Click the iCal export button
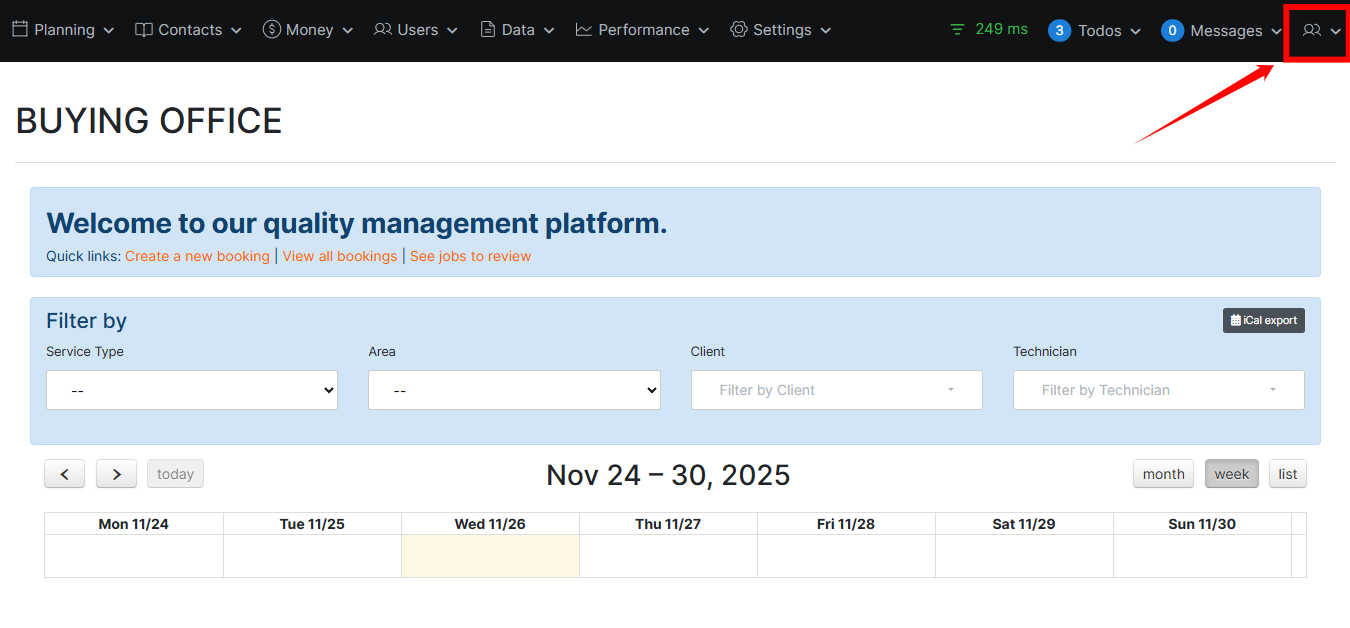 1263,320
